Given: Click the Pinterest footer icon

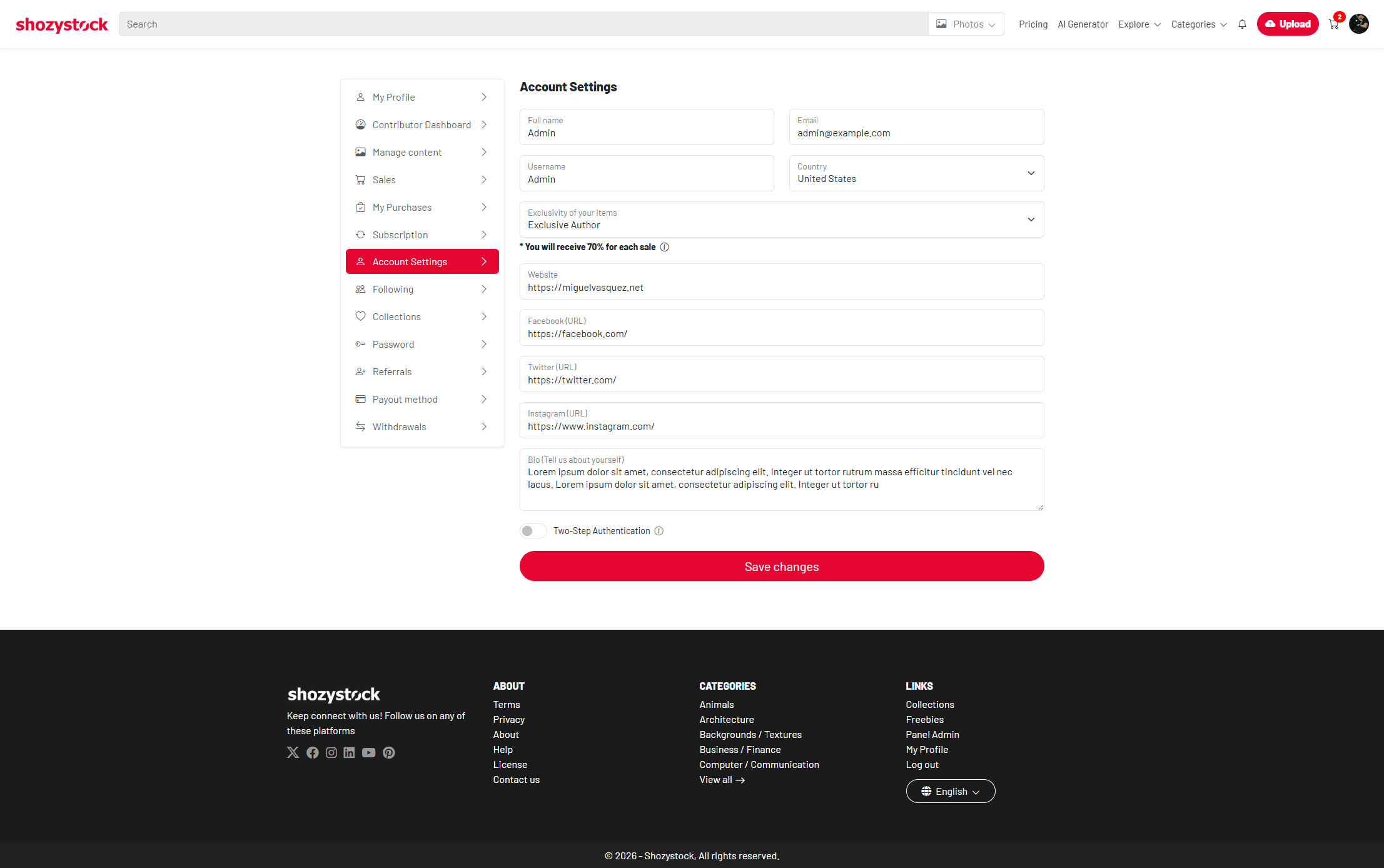Looking at the screenshot, I should [388, 752].
